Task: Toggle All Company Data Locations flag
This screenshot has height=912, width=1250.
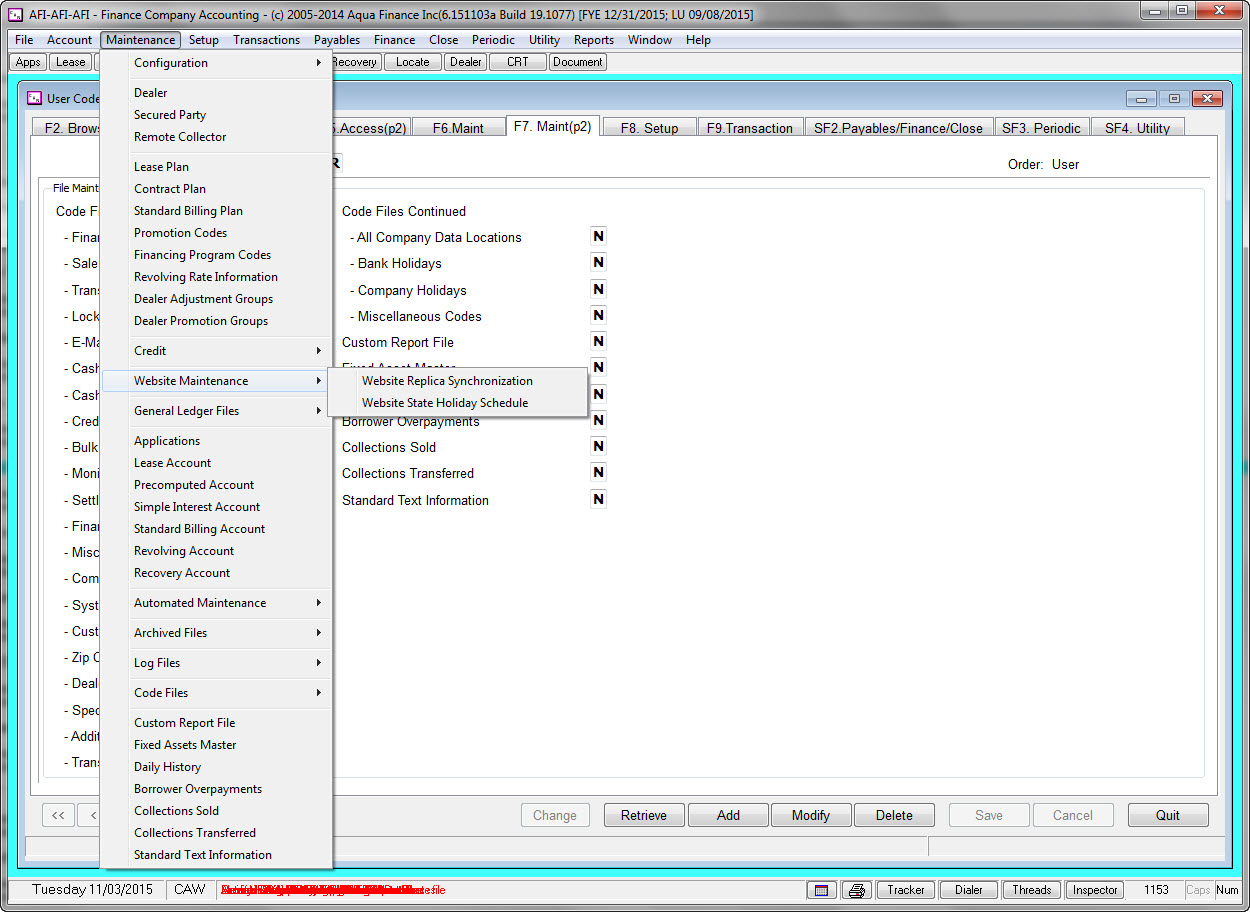Action: click(598, 237)
